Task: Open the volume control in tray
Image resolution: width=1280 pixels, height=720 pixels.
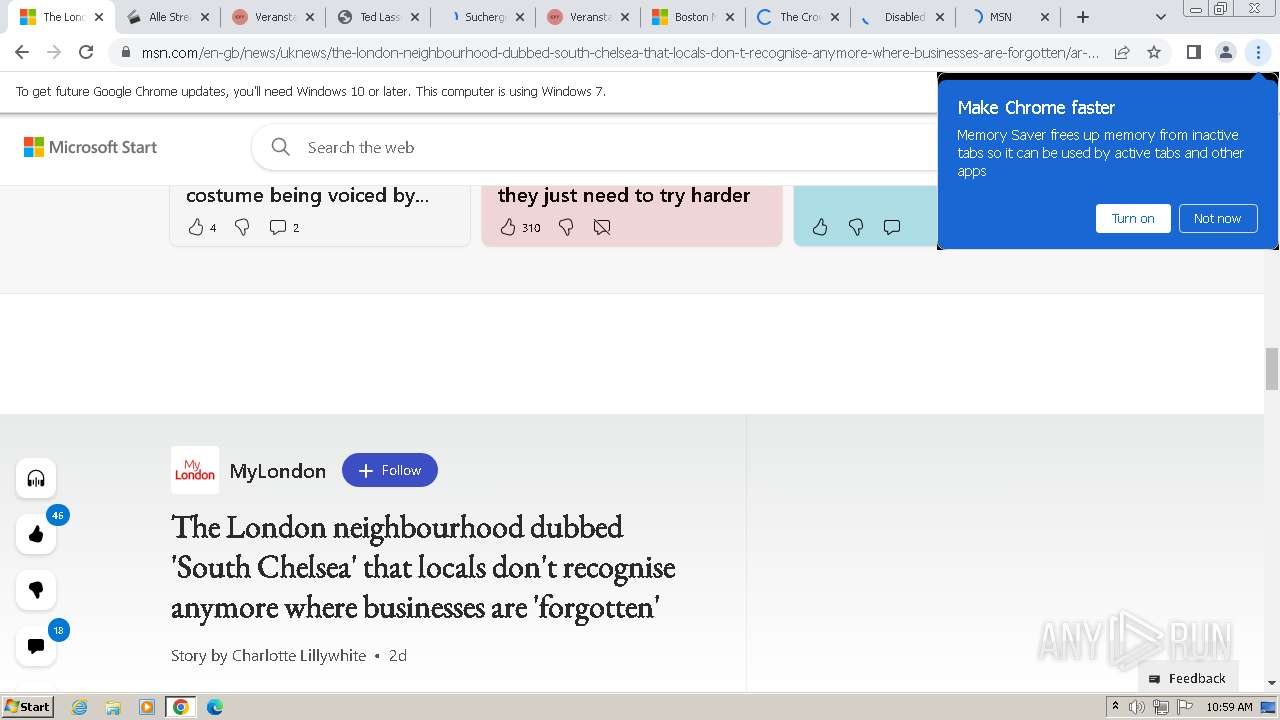Action: (x=1137, y=707)
